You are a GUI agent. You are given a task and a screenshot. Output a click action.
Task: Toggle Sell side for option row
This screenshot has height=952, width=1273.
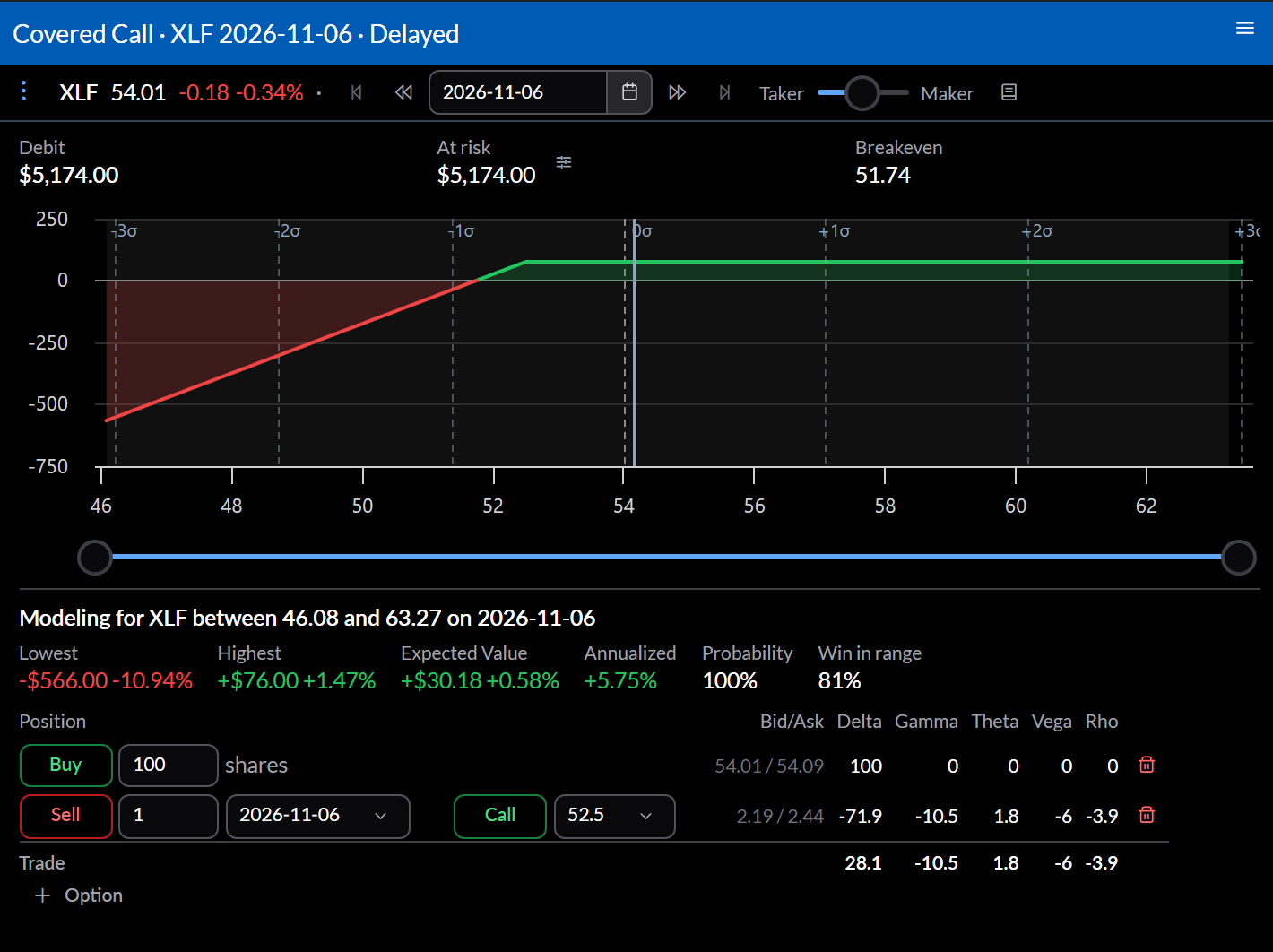pyautogui.click(x=66, y=815)
